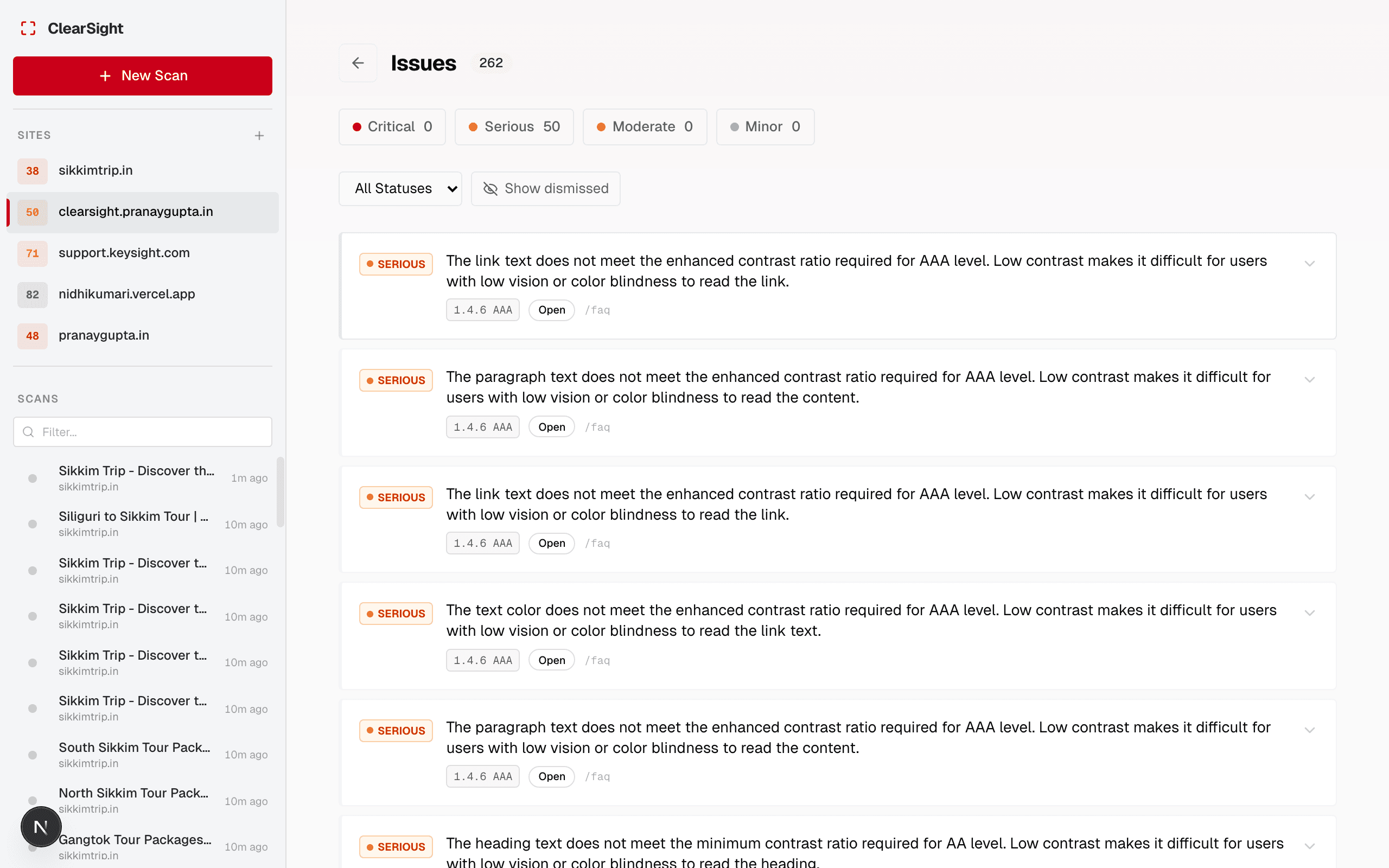Expand the first link text contrast issue

[1309, 264]
